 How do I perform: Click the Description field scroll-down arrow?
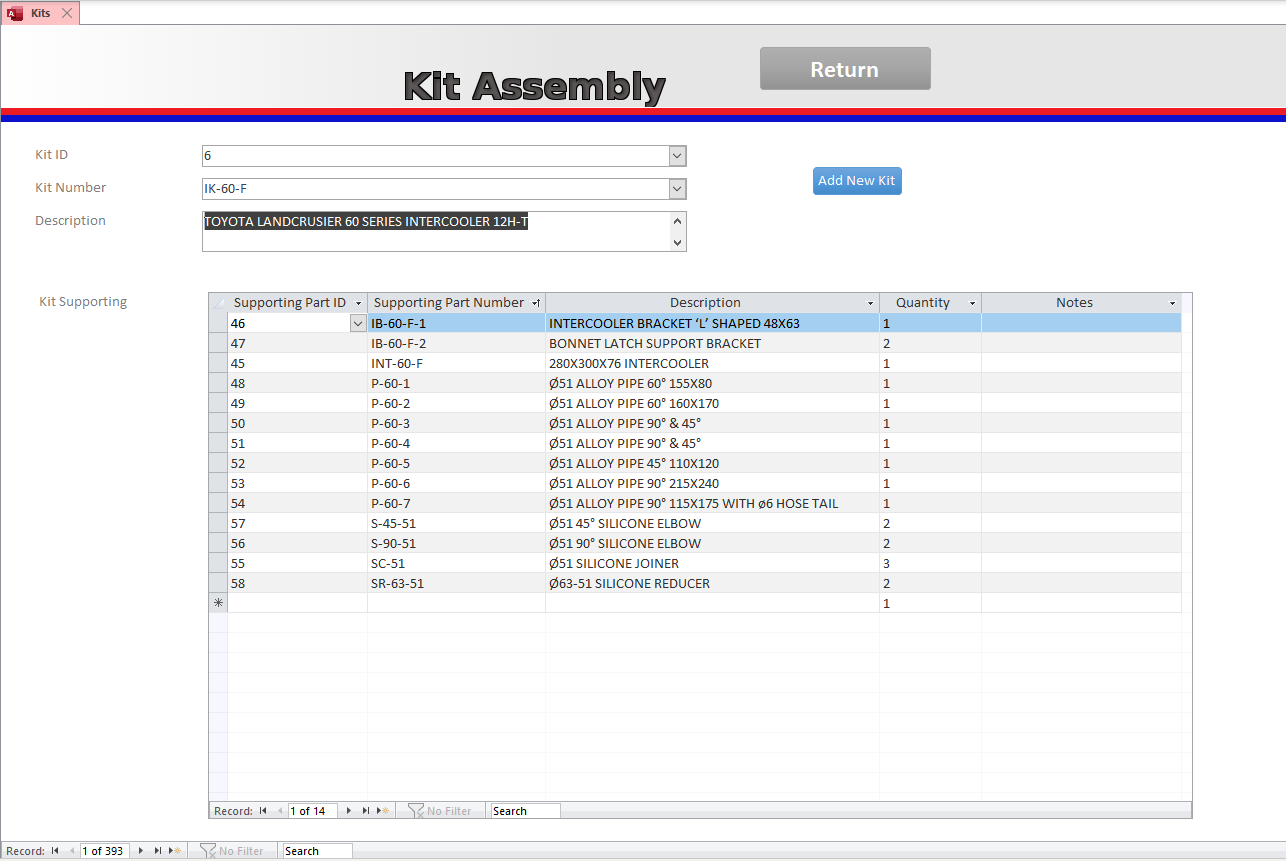[678, 242]
